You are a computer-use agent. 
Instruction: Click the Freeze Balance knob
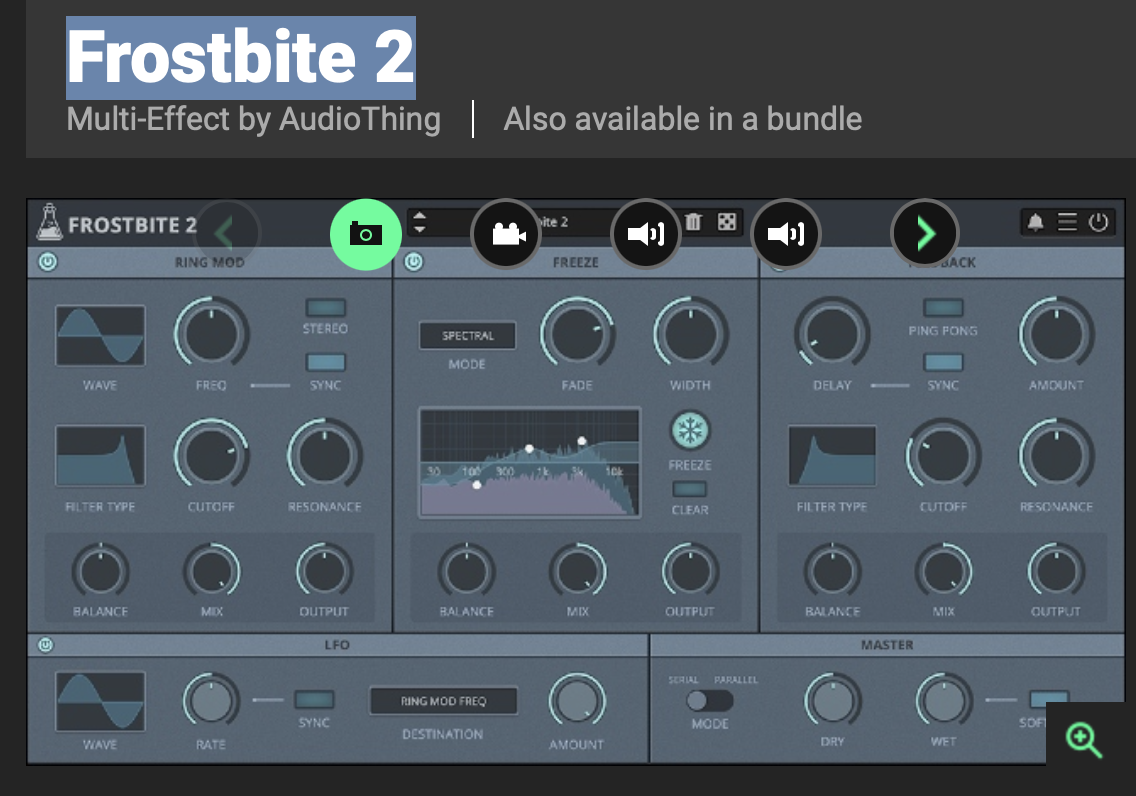click(x=467, y=571)
